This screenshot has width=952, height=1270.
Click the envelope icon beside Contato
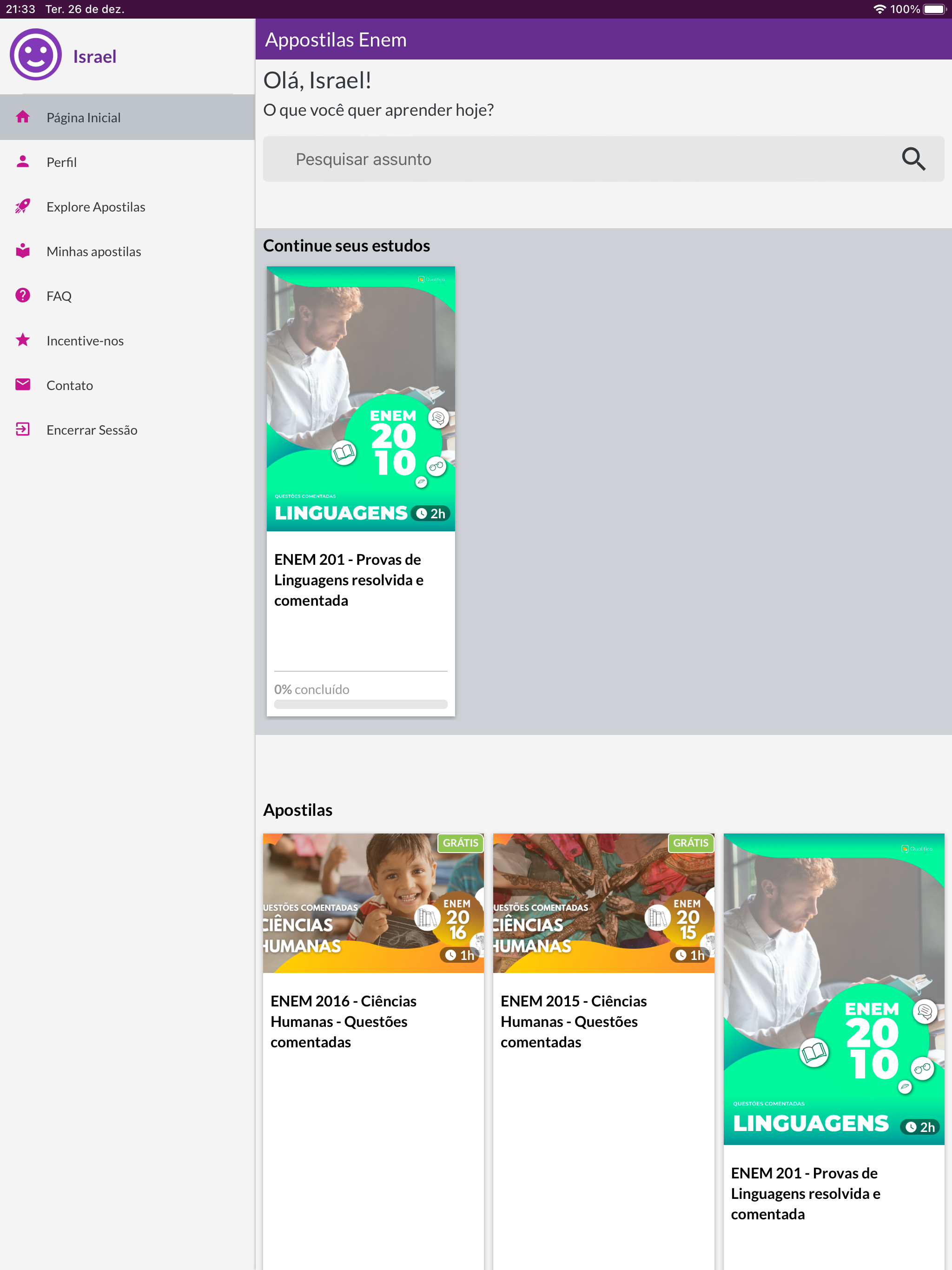coord(23,385)
